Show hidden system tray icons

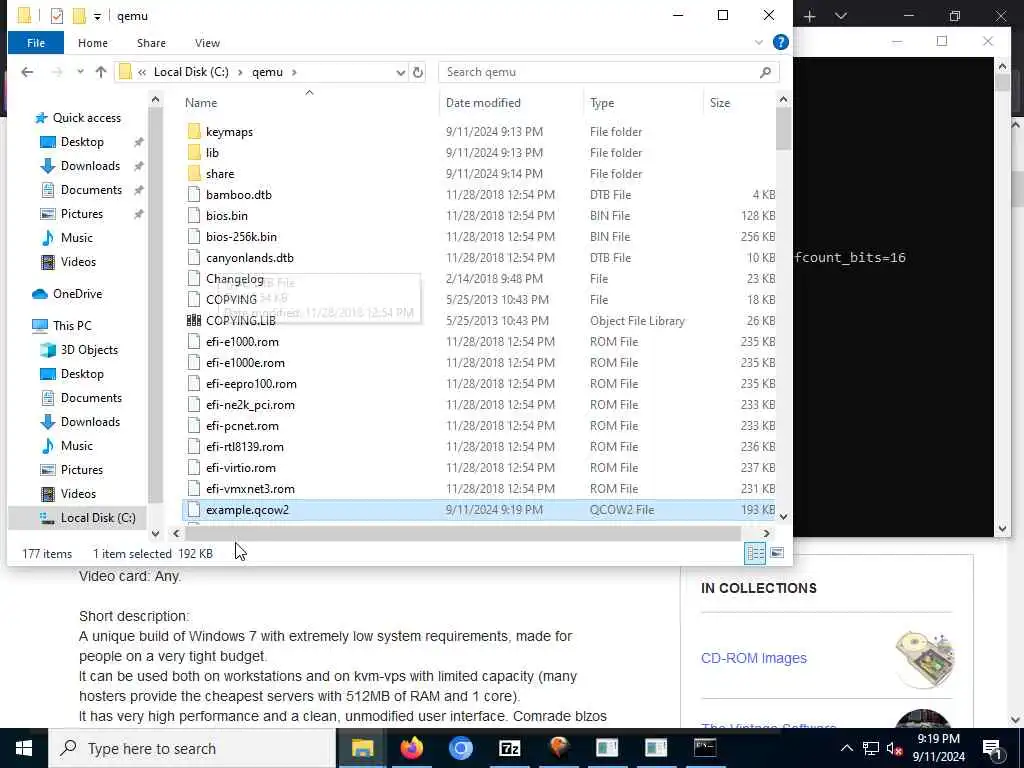click(846, 748)
